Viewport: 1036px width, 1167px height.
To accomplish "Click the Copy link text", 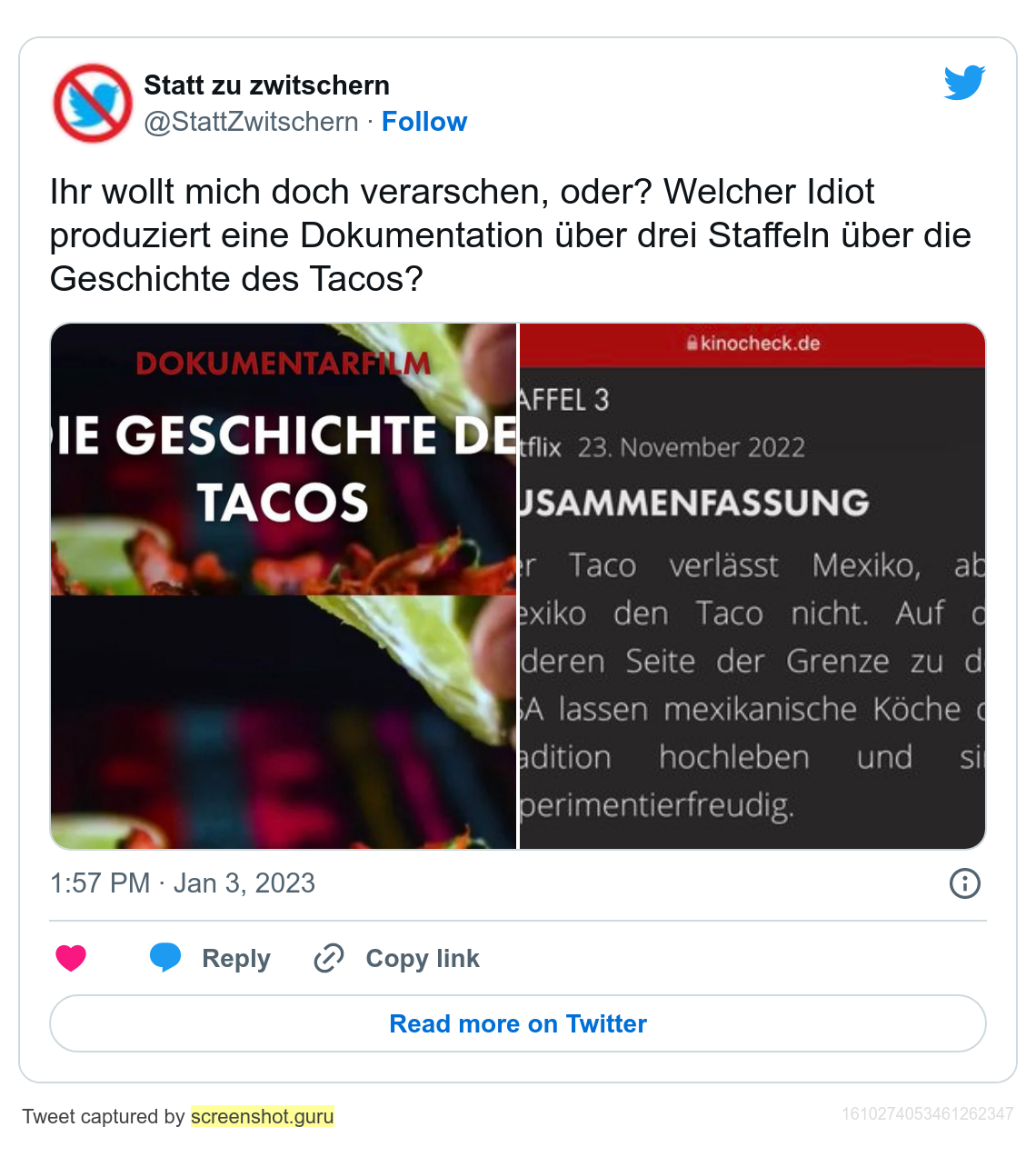I will [x=423, y=958].
